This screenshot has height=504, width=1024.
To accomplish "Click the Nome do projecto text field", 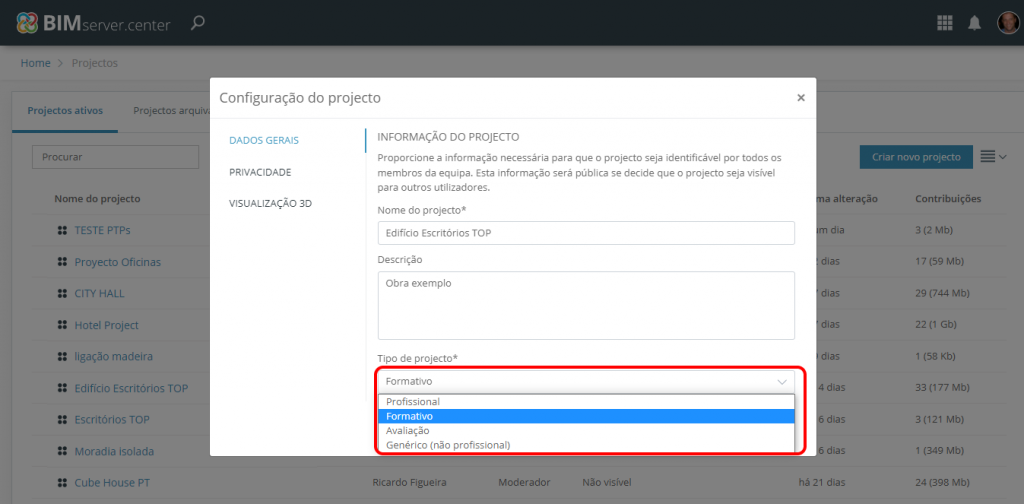I will click(x=585, y=233).
